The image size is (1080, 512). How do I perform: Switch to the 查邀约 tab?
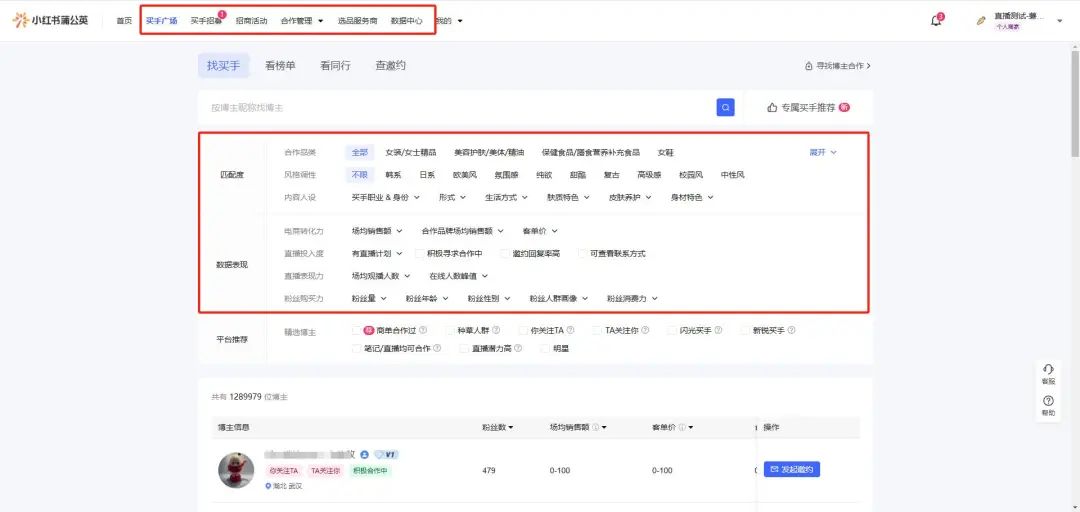391,65
